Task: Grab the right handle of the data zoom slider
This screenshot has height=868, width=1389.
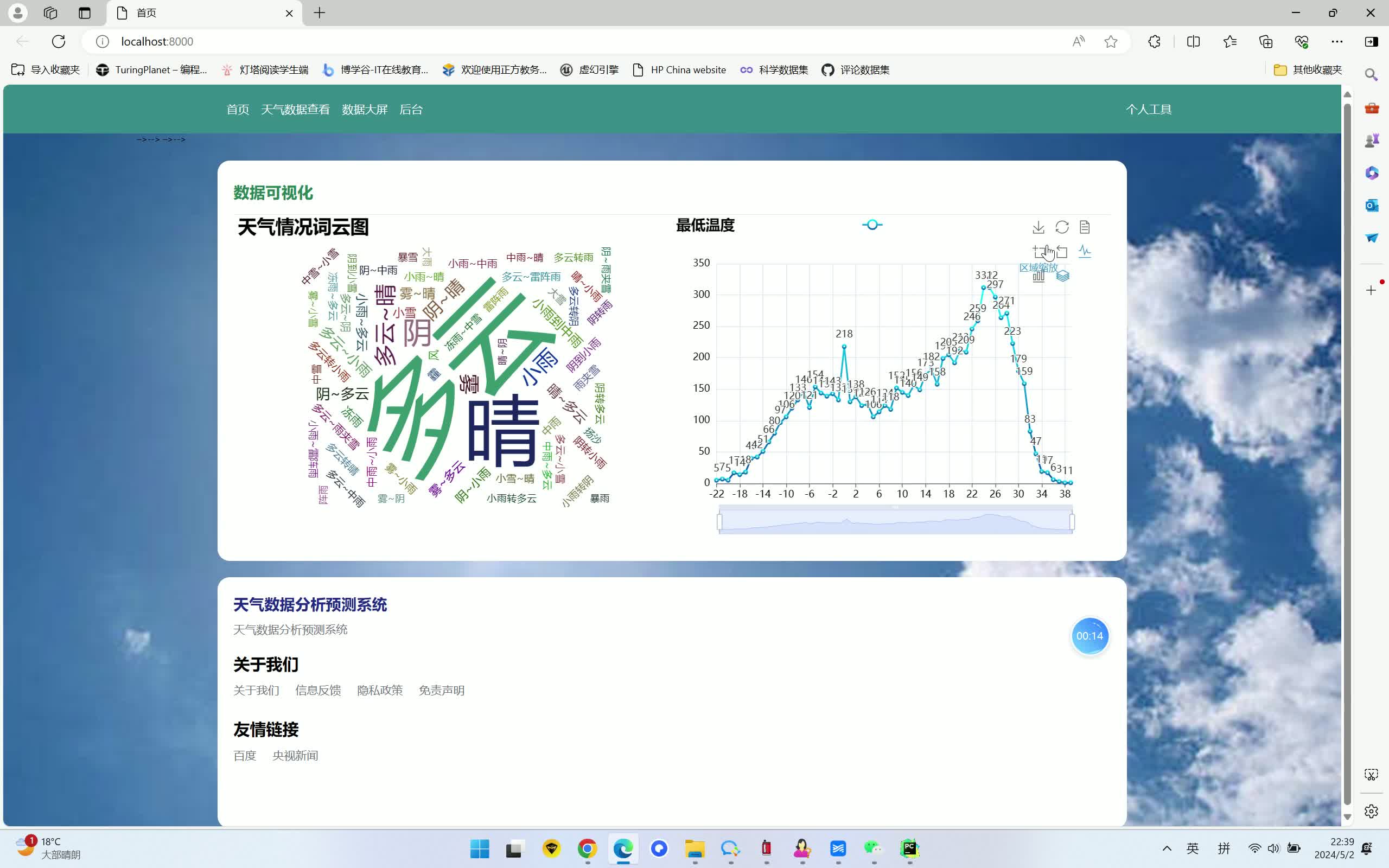Action: 1072,521
